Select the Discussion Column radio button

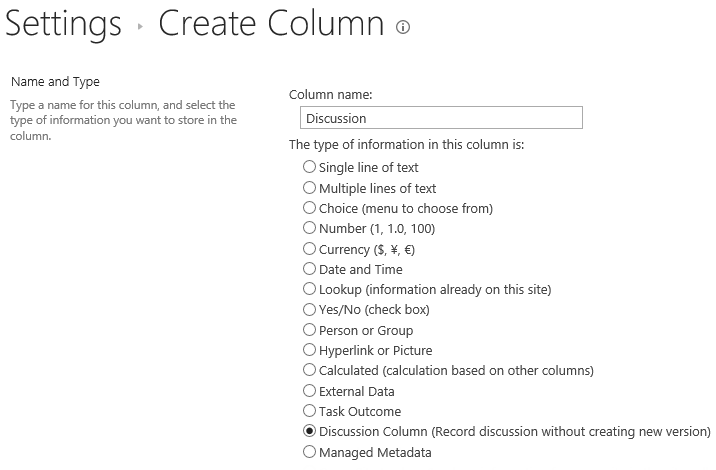pos(310,432)
